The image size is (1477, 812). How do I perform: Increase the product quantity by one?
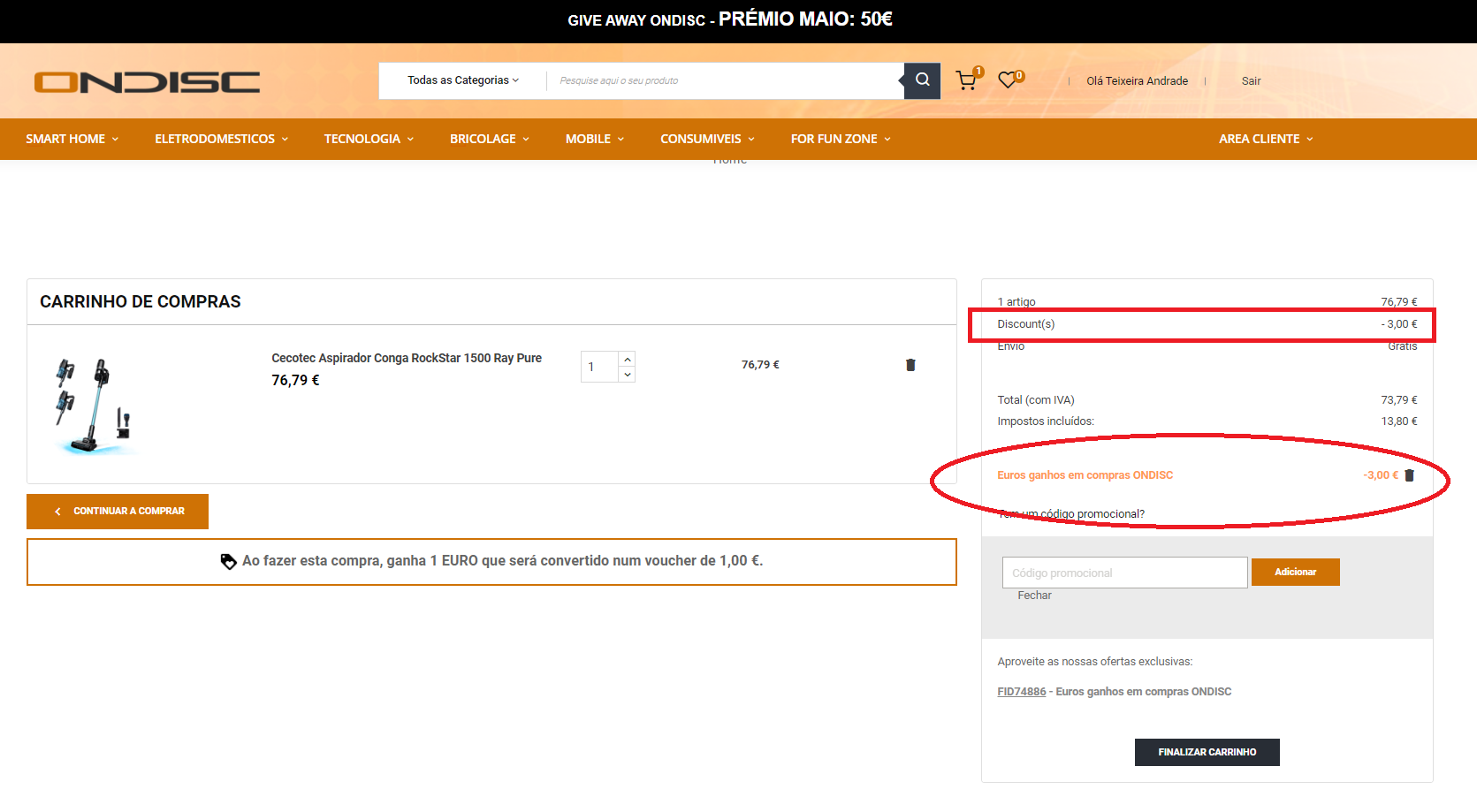tap(628, 359)
